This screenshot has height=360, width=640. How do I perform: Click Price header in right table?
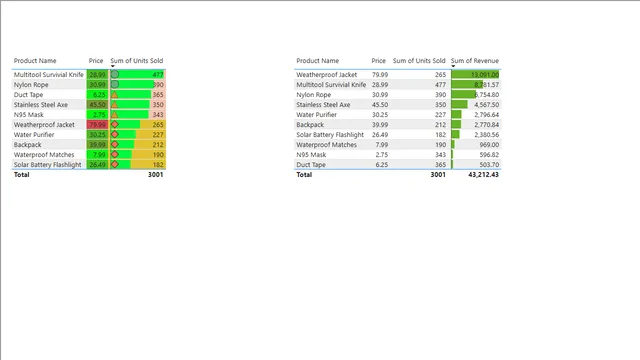(x=378, y=61)
